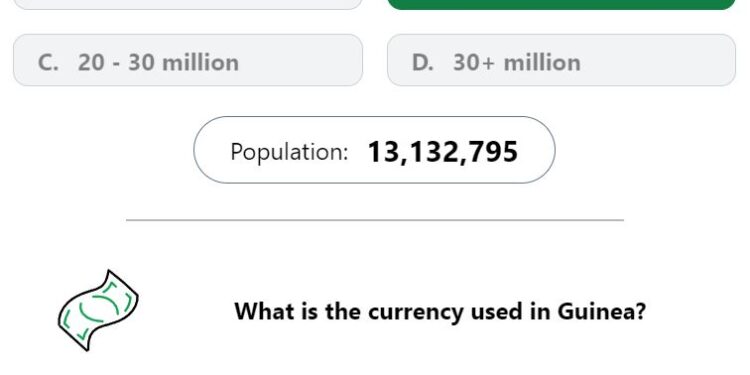Click the '30+ million' text
The height and width of the screenshot is (375, 750).
(x=517, y=63)
